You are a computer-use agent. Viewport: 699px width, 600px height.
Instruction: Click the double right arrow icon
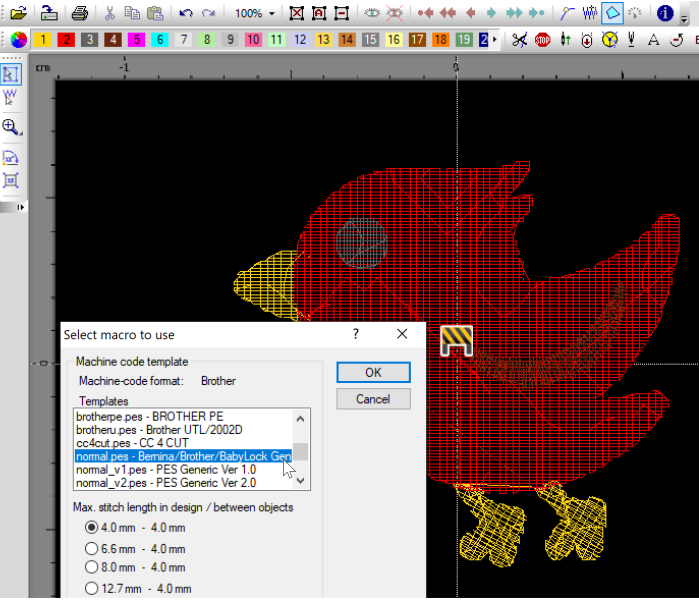click(514, 13)
